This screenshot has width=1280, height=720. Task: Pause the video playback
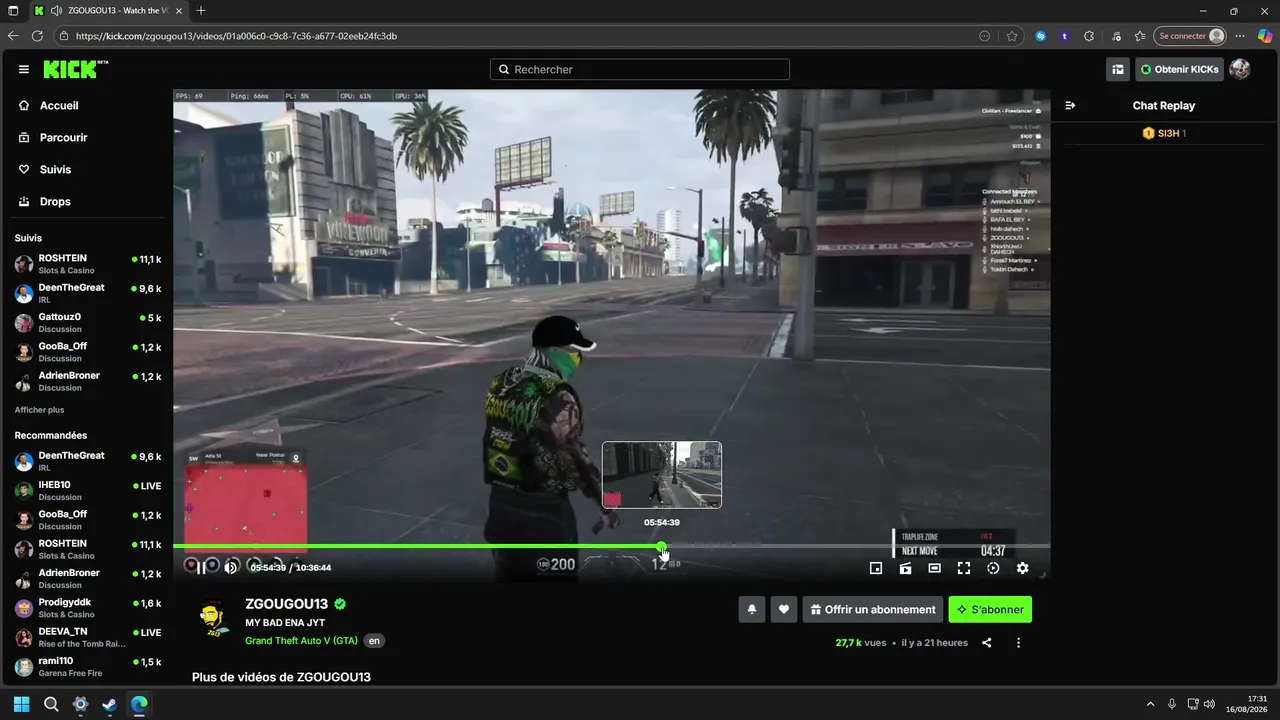[201, 567]
